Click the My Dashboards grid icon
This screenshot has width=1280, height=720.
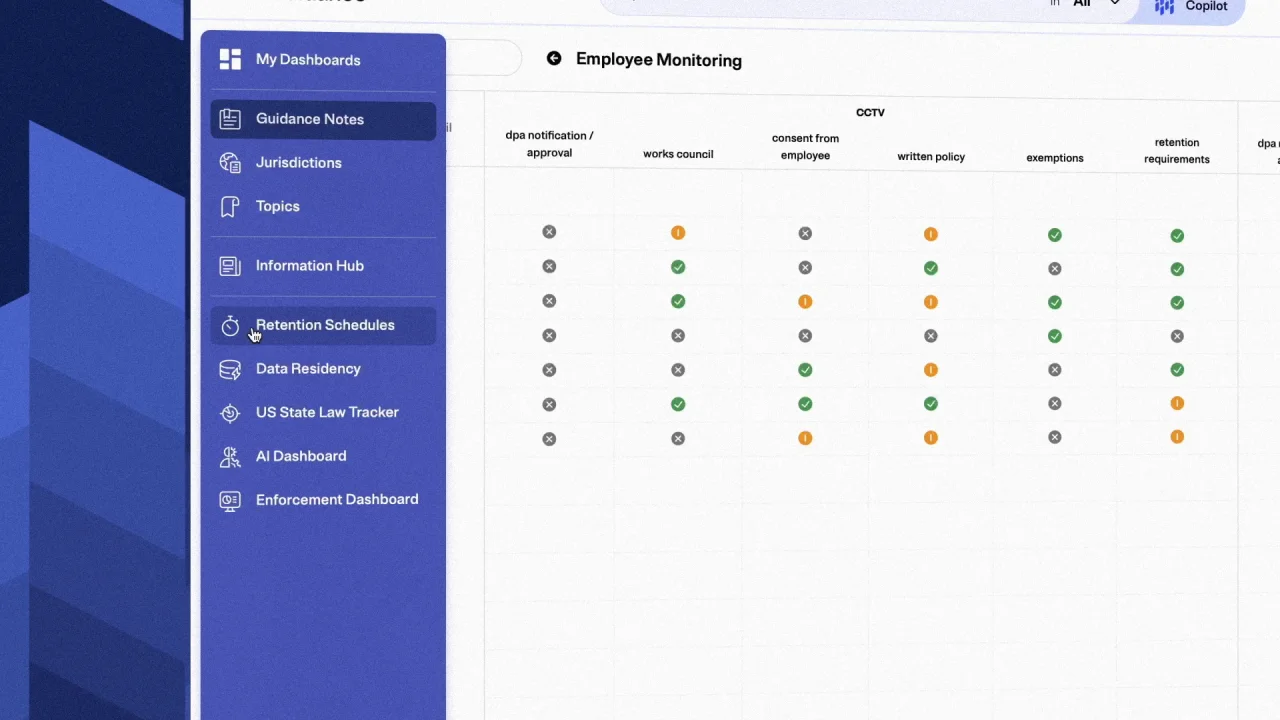pyautogui.click(x=230, y=60)
